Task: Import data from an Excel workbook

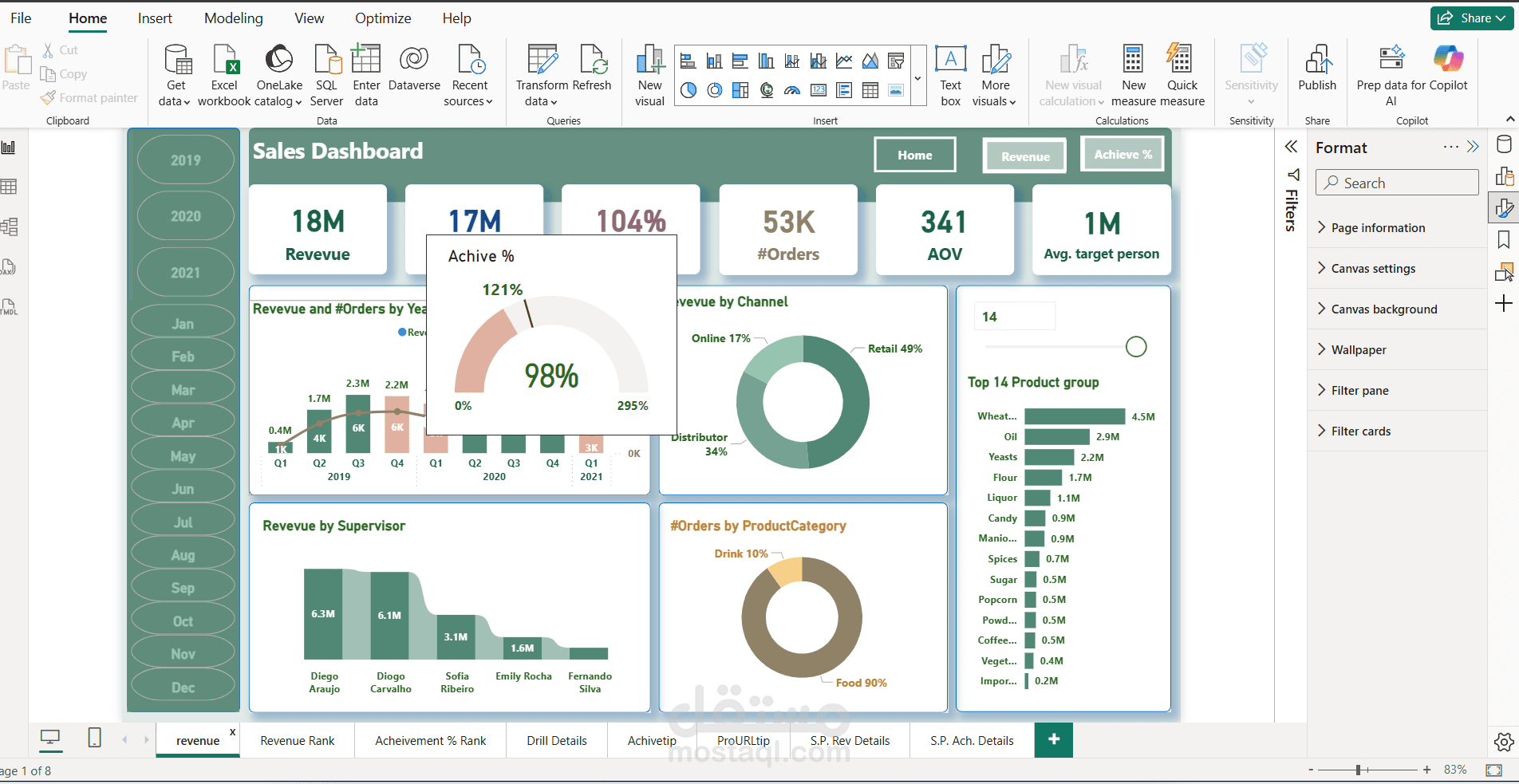Action: [x=224, y=76]
